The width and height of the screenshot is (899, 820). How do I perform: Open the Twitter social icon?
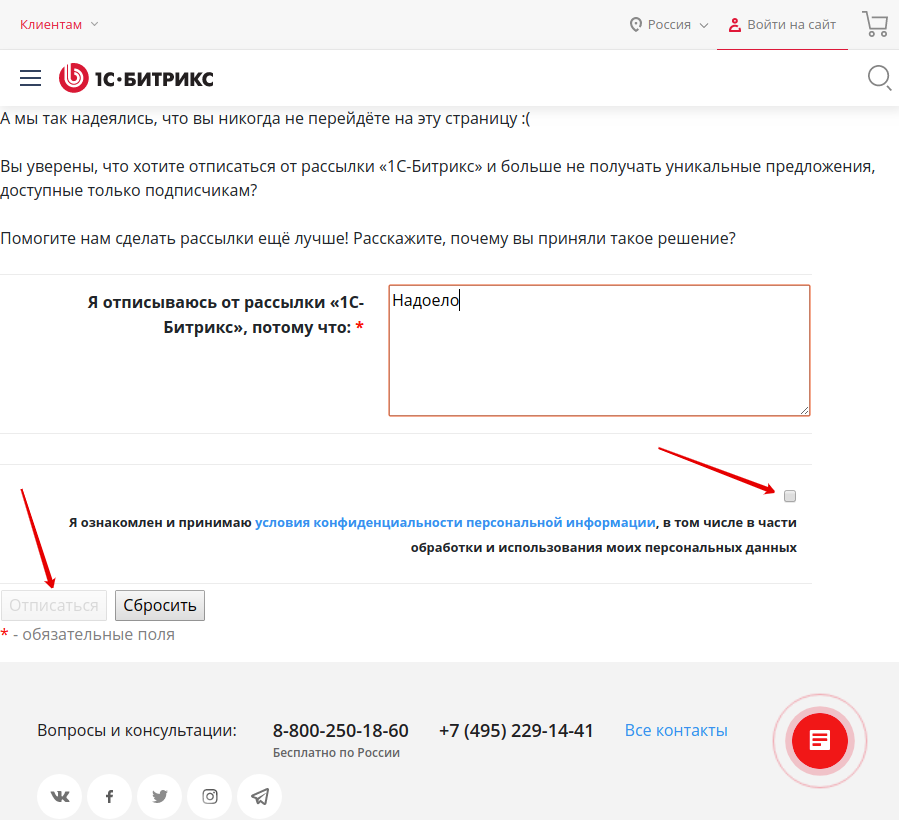tap(159, 796)
